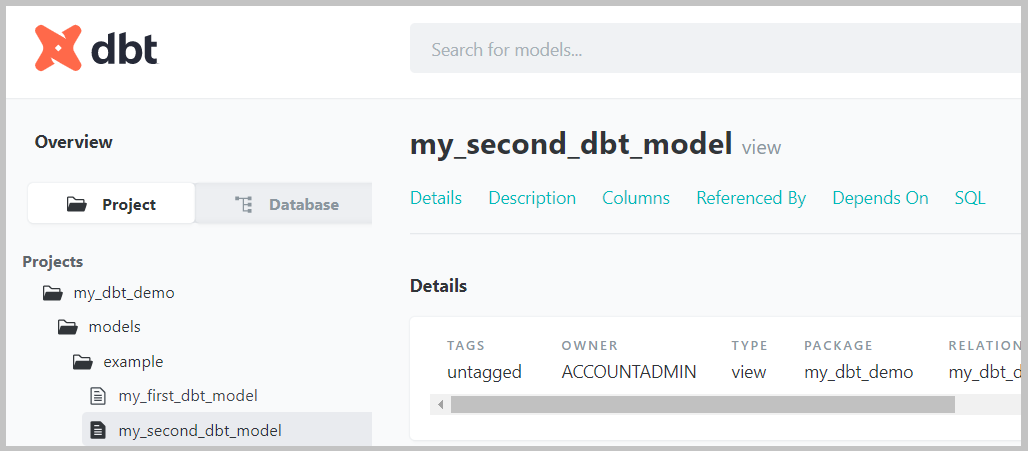Click the untagged tags value
This screenshot has height=451, width=1028.
tap(484, 372)
